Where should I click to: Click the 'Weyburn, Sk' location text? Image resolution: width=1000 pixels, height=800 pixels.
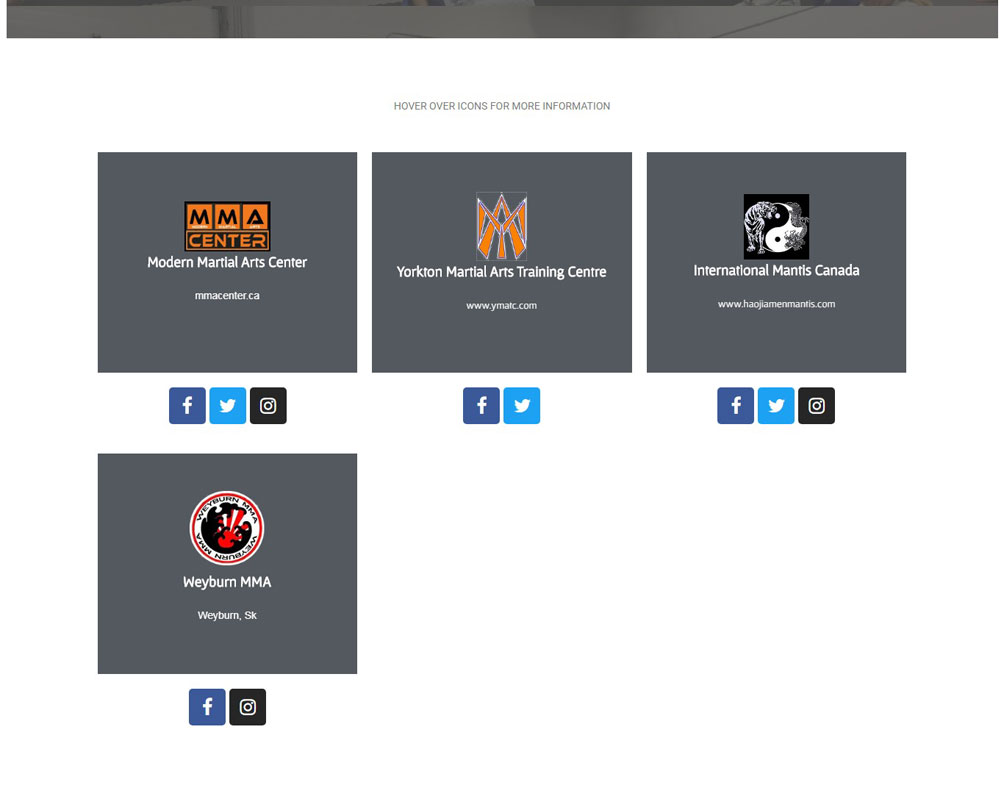tap(227, 615)
